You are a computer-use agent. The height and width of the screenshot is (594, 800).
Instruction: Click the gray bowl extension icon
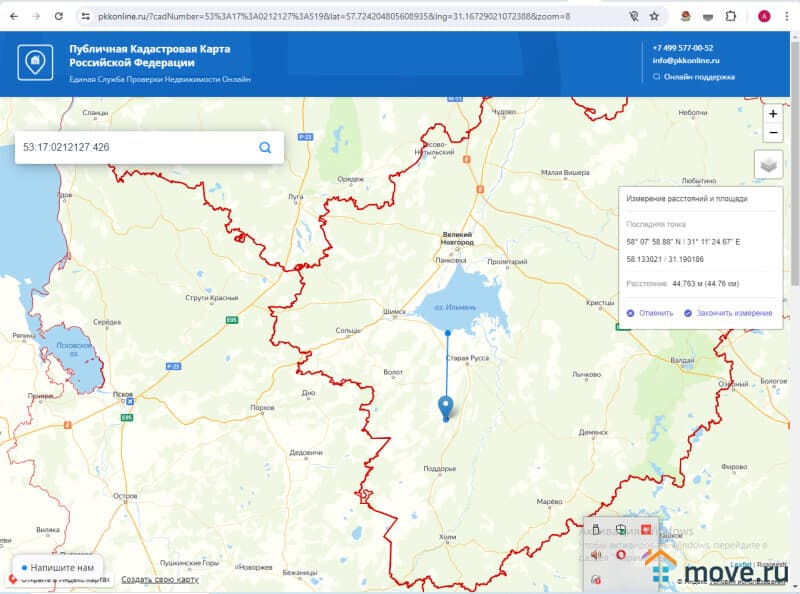pyautogui.click(x=708, y=17)
